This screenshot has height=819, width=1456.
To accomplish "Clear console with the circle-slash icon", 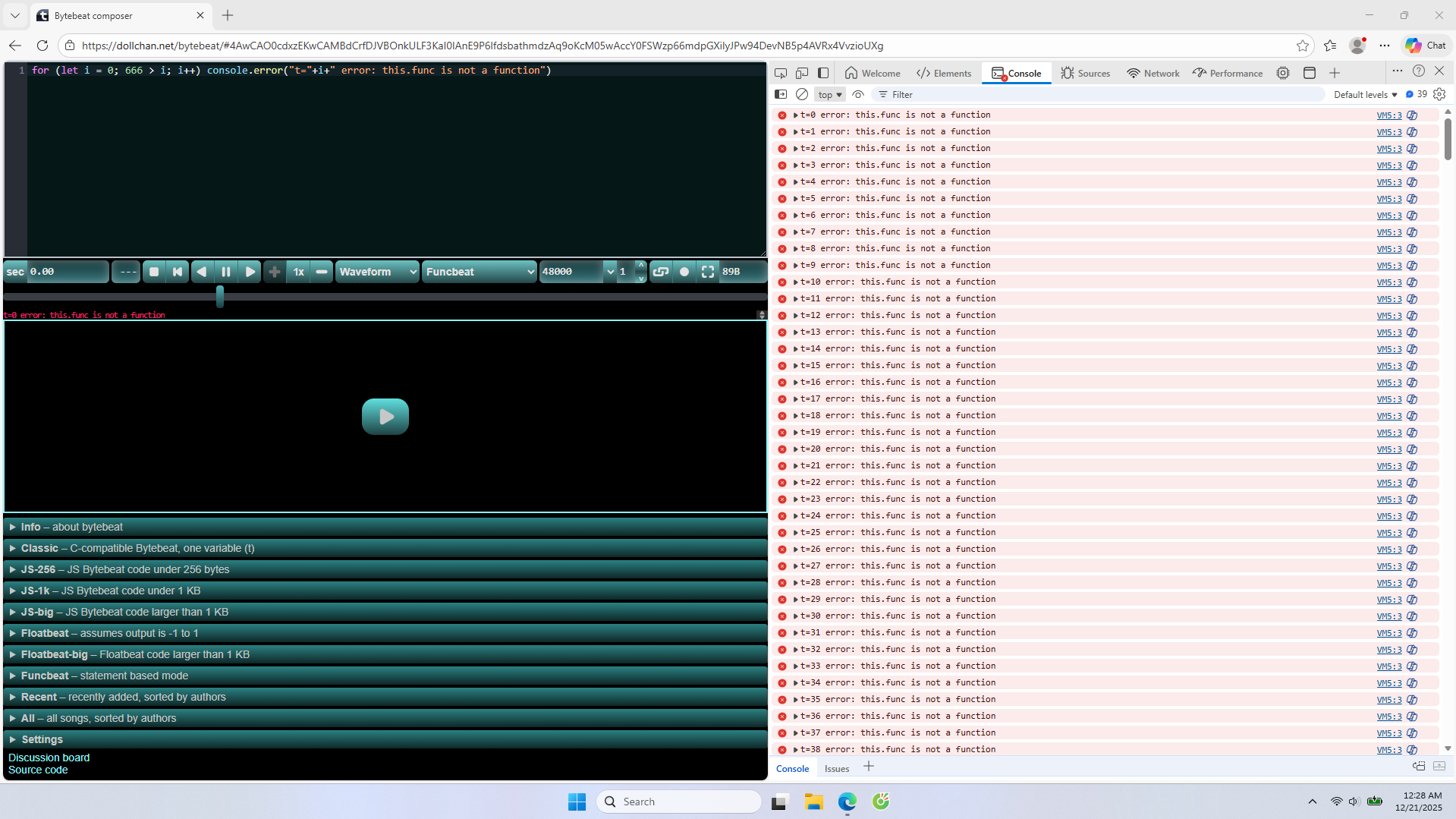I will coord(802,94).
